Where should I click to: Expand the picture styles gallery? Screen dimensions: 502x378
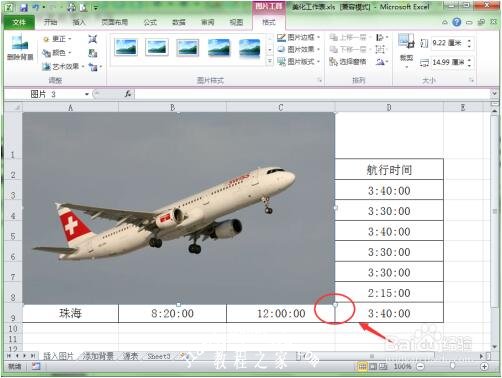coord(270,61)
